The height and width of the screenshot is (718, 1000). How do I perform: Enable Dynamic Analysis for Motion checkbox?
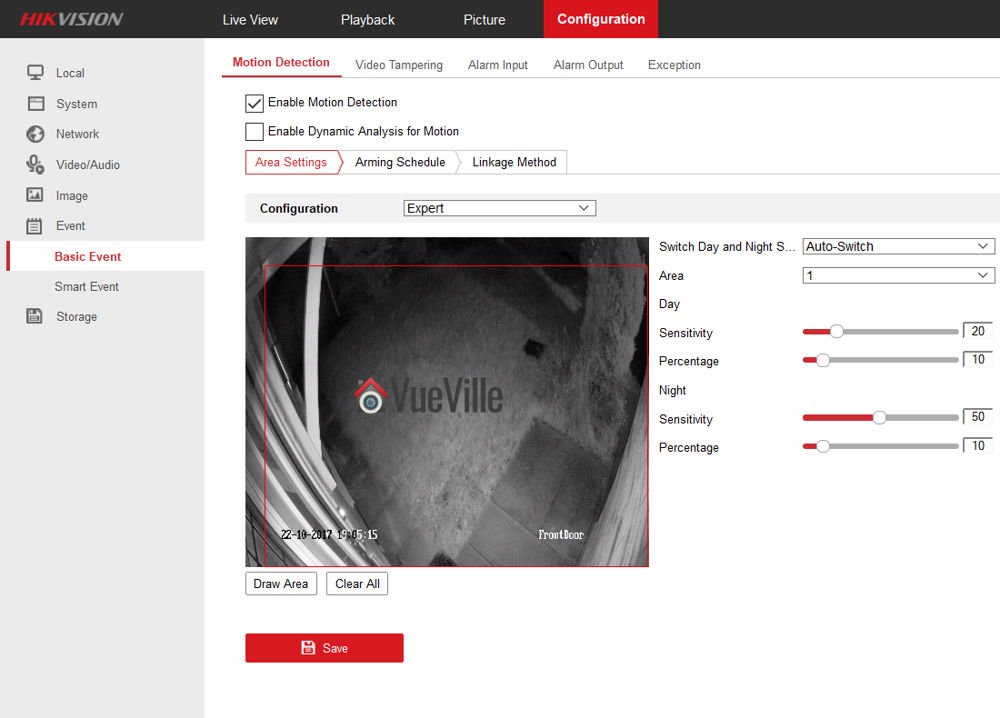click(x=255, y=131)
